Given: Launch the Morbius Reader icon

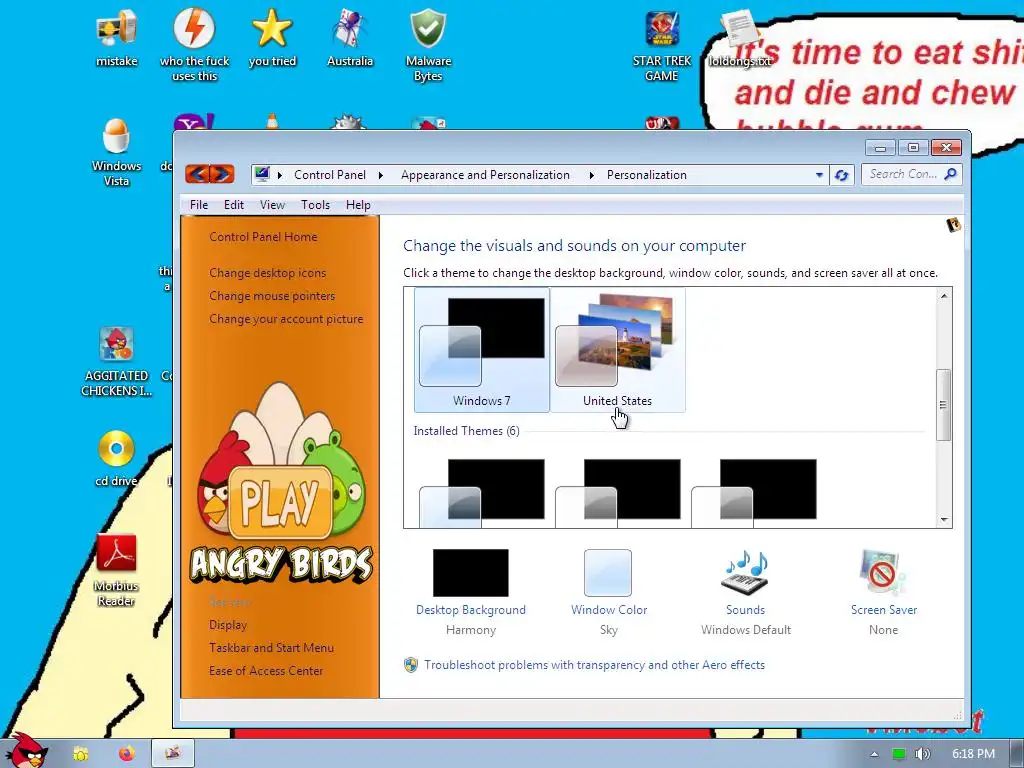Looking at the screenshot, I should [x=116, y=570].
